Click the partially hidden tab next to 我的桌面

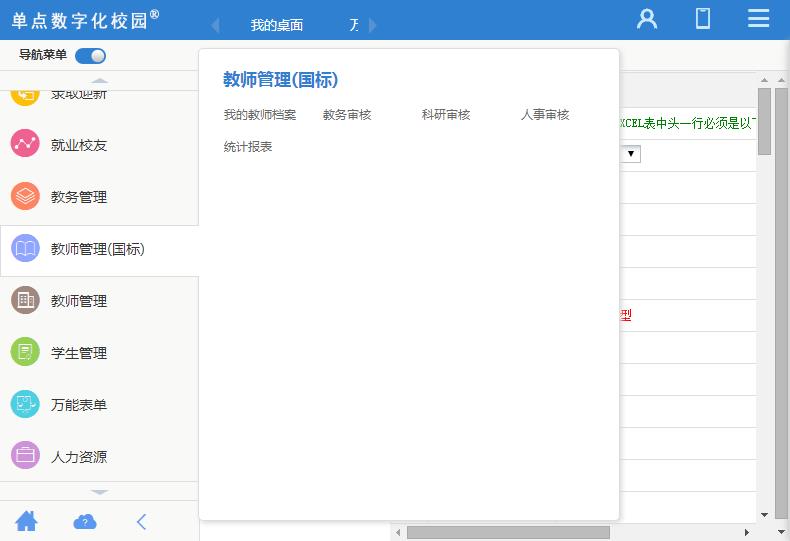tap(355, 25)
